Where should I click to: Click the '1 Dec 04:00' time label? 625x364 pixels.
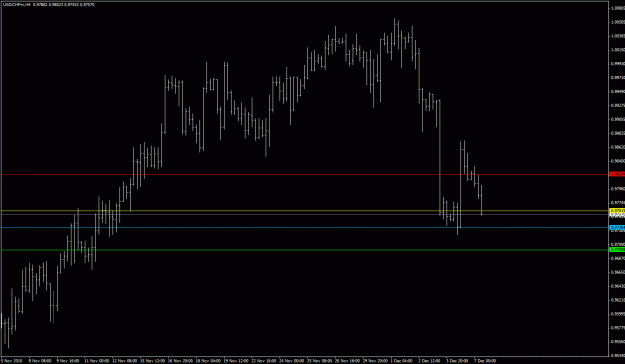pyautogui.click(x=402, y=360)
